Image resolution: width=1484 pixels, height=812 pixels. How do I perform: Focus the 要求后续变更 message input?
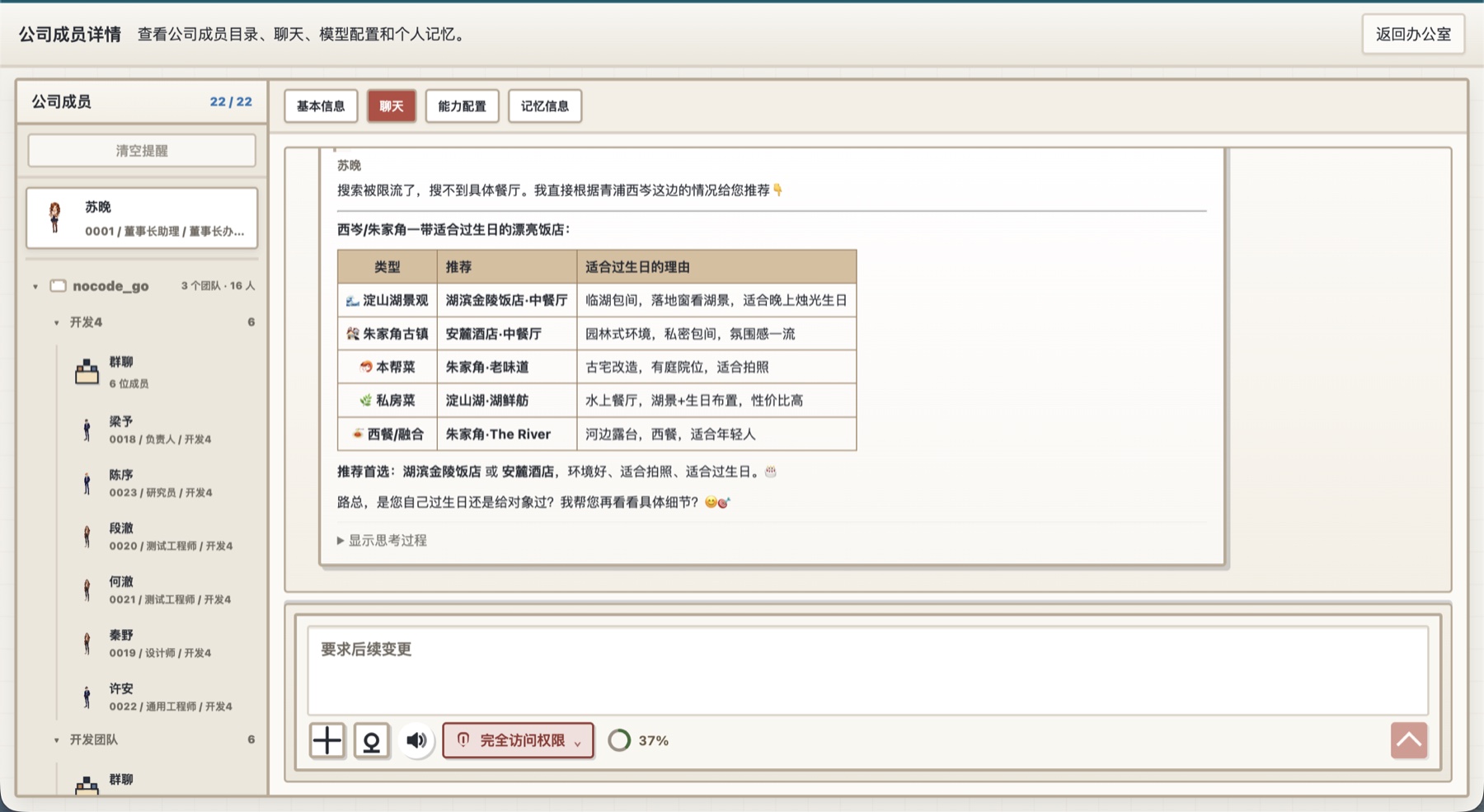pyautogui.click(x=867, y=671)
